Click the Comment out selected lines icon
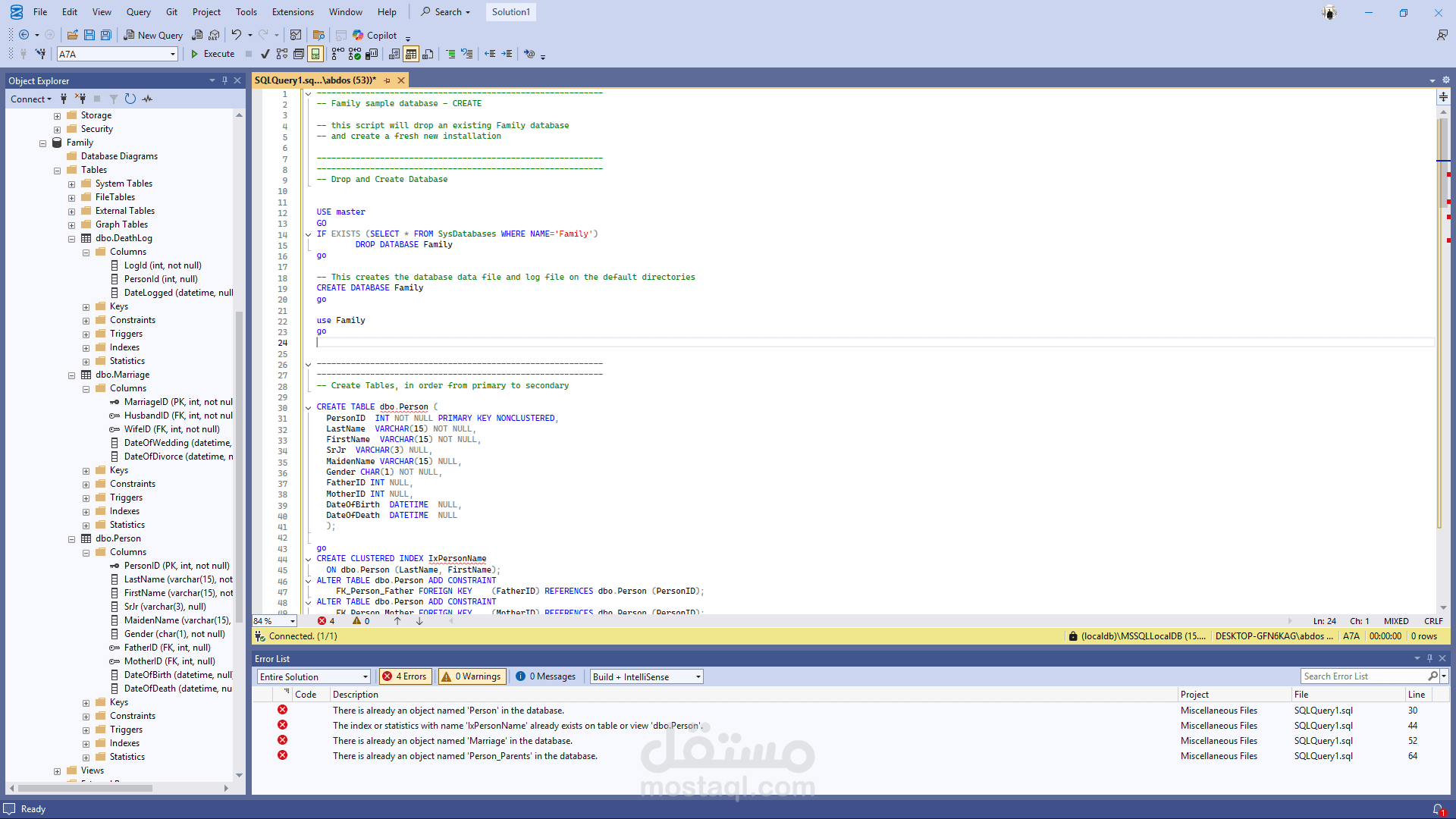The image size is (1456, 819). click(x=450, y=54)
